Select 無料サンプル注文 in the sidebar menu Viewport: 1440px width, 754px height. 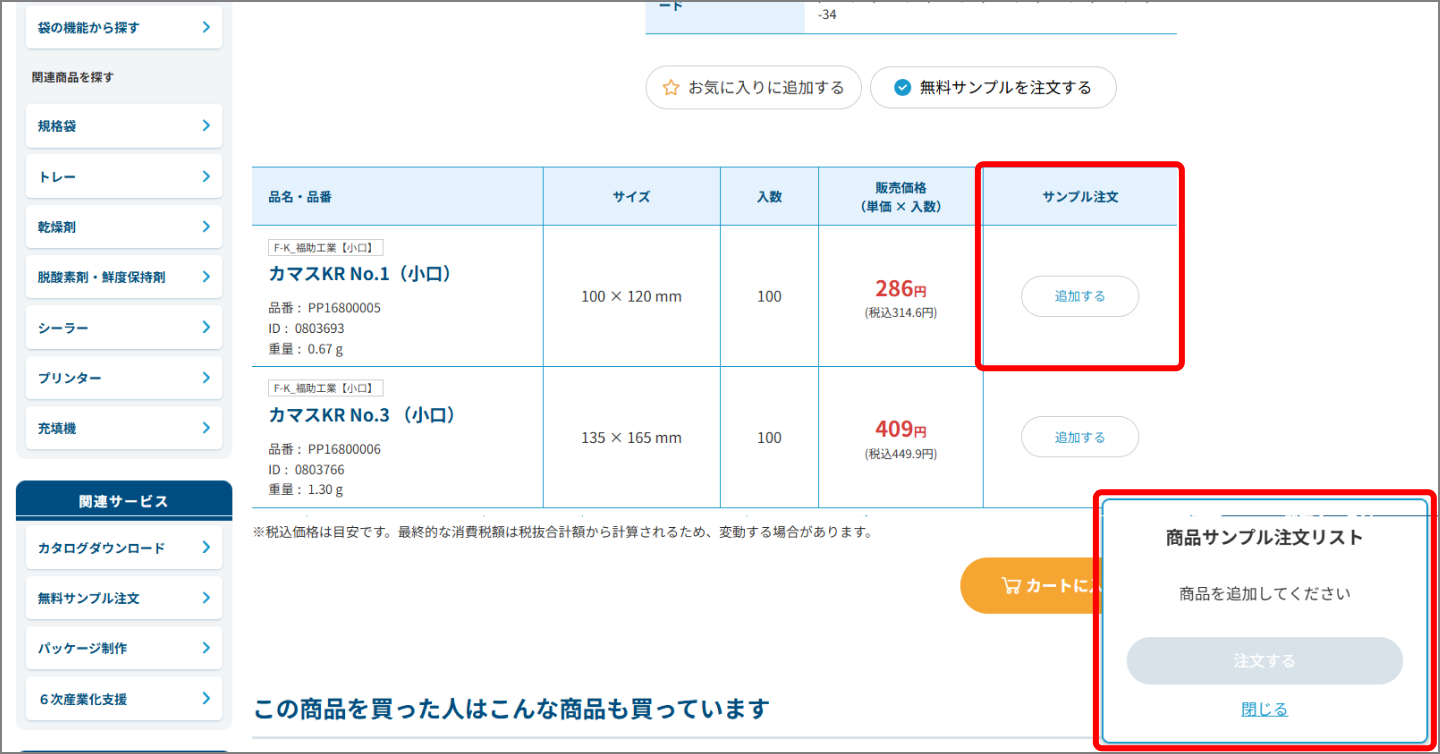[x=124, y=597]
